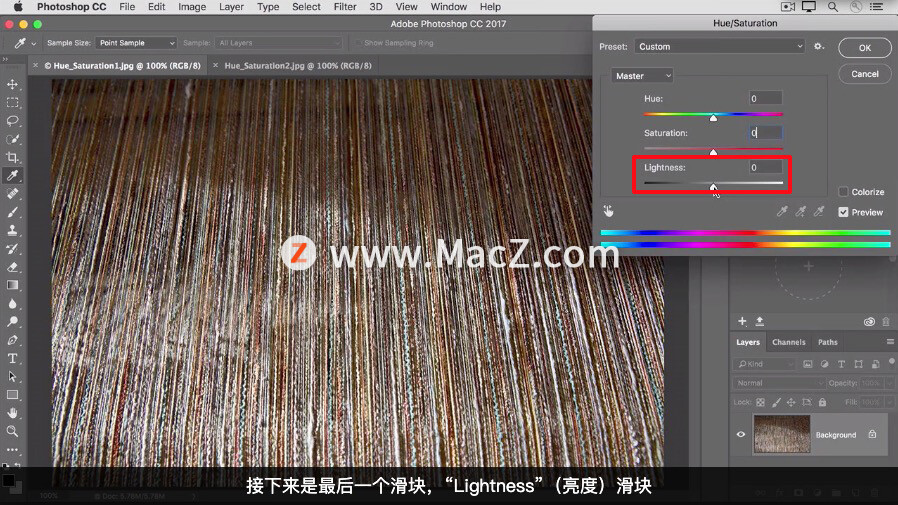The height and width of the screenshot is (505, 898).
Task: Select the Eraser tool
Action: [x=12, y=267]
